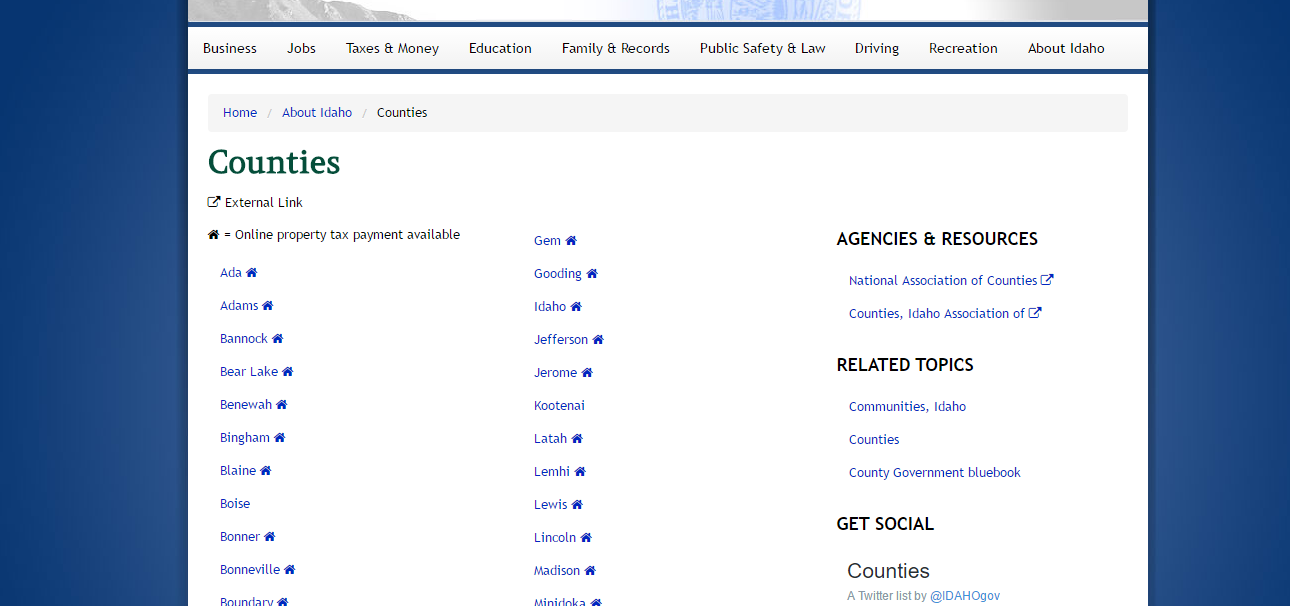The height and width of the screenshot is (606, 1290).
Task: Visit the @IDAHOgov Twitter link
Action: [x=964, y=596]
